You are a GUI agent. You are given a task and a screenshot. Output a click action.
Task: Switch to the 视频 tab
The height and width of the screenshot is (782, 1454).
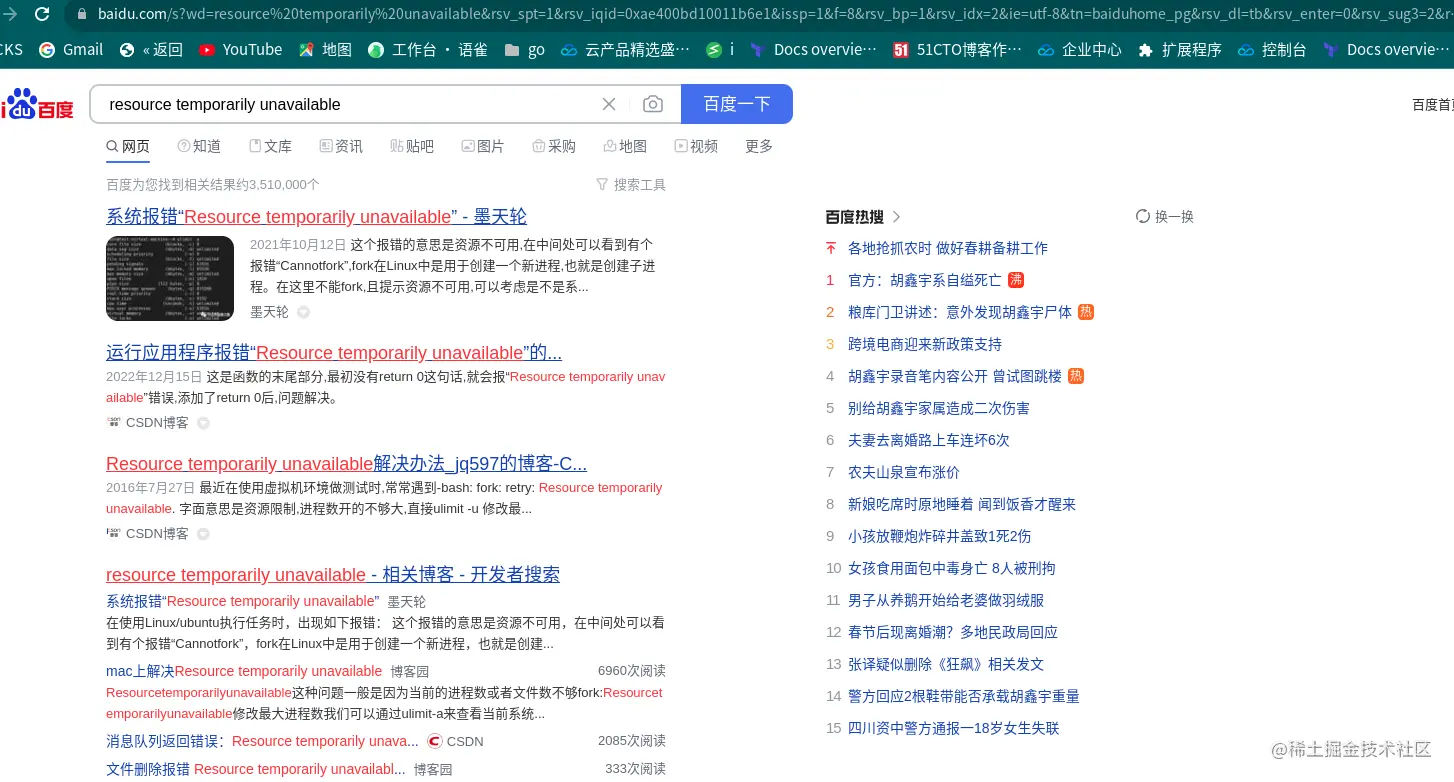click(x=696, y=146)
